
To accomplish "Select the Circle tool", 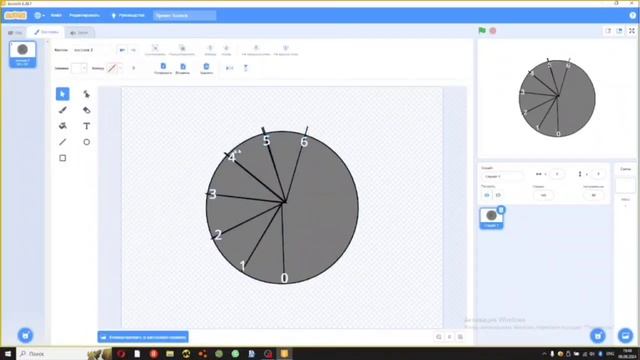I will click(87, 142).
